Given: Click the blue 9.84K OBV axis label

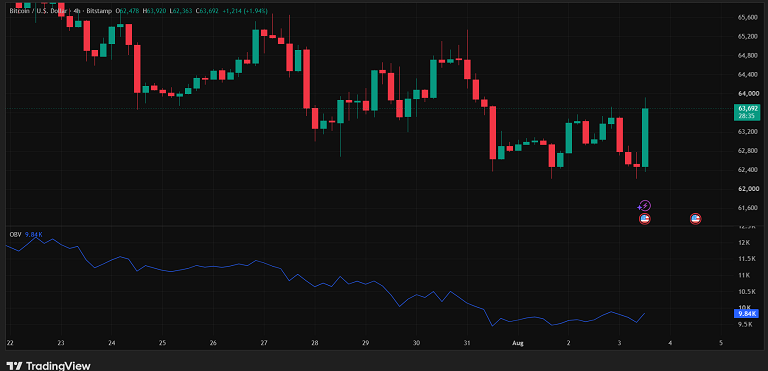Looking at the screenshot, I should [746, 314].
